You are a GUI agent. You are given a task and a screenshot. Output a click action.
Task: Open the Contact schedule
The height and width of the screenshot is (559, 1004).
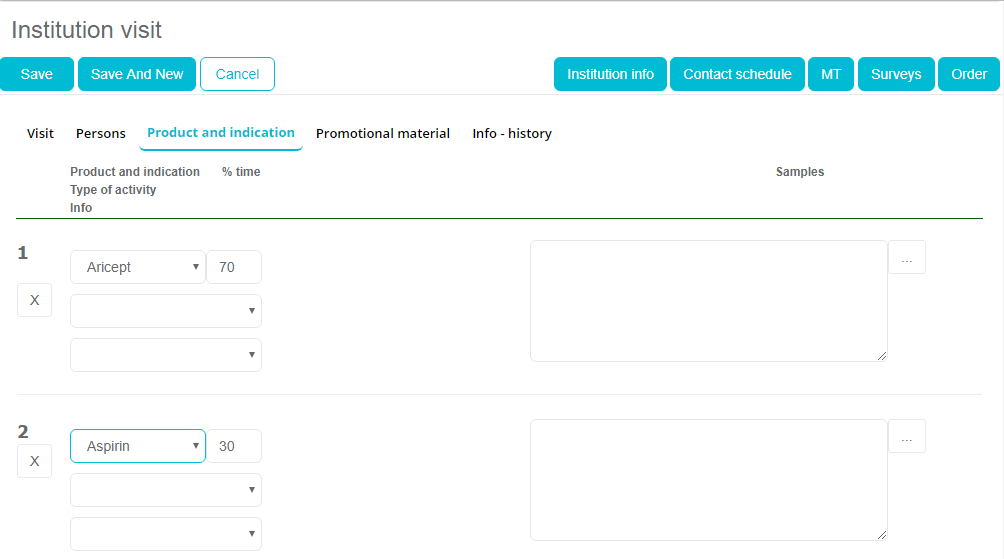click(737, 74)
